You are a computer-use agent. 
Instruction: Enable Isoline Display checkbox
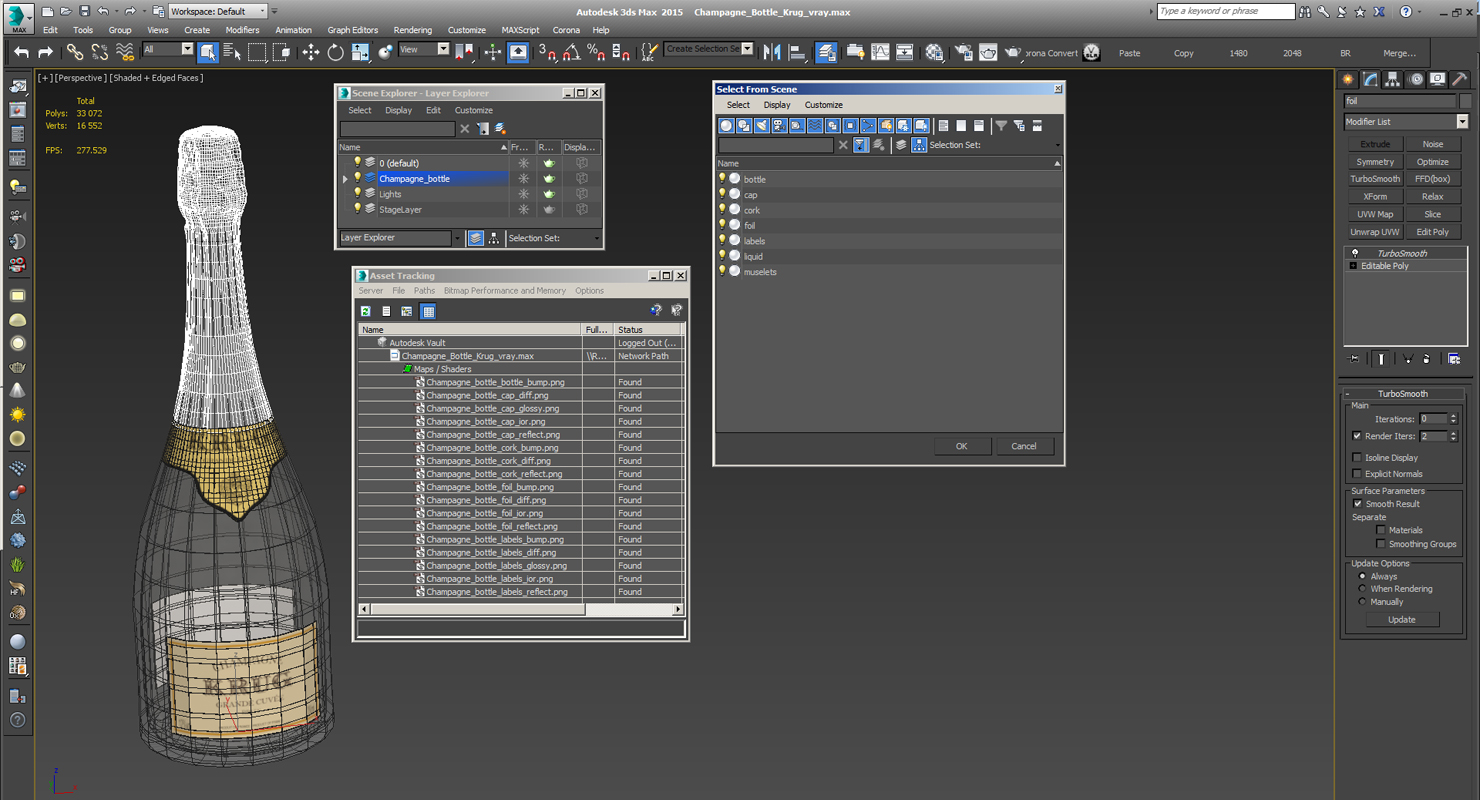(1357, 458)
